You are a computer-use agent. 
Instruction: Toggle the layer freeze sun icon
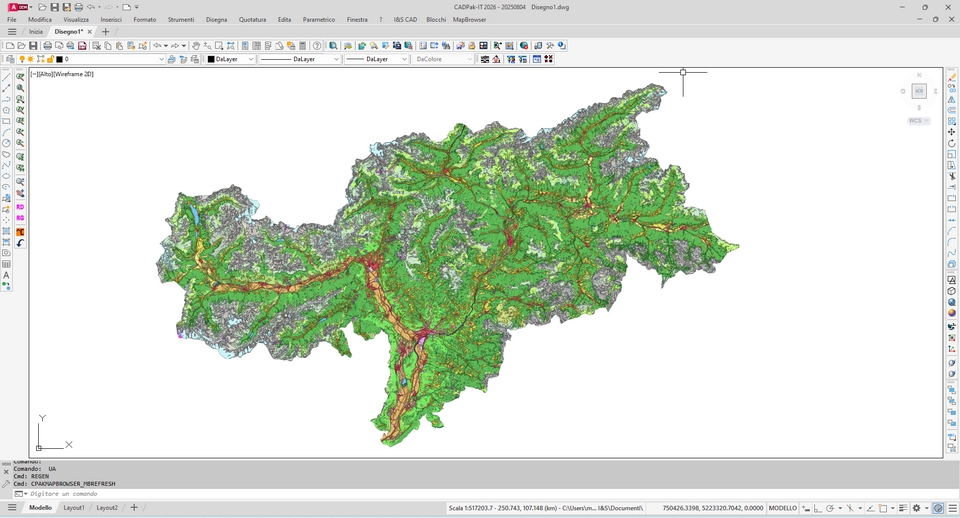[31, 59]
